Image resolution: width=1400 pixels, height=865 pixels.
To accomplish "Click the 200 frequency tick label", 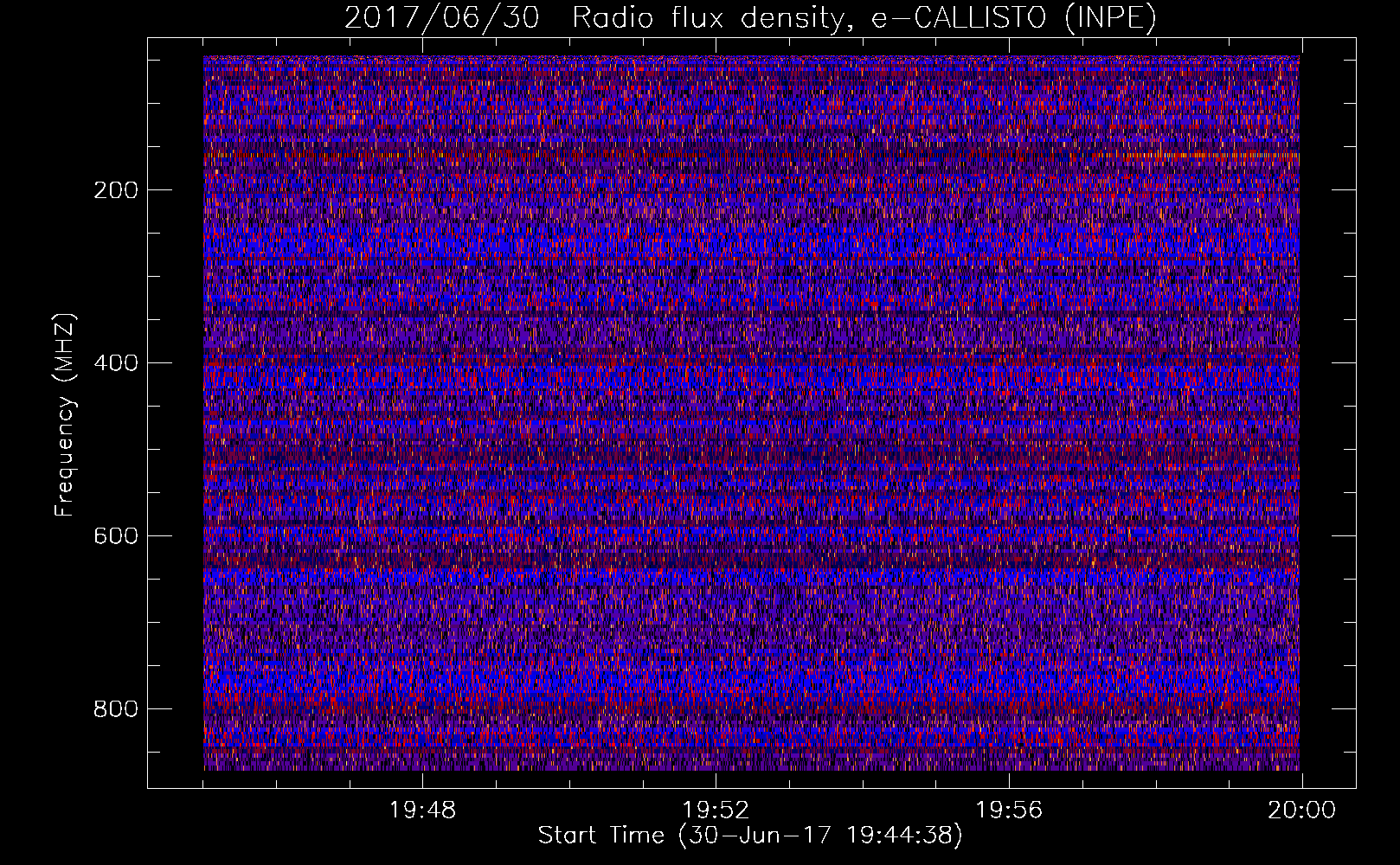I will click(x=116, y=190).
